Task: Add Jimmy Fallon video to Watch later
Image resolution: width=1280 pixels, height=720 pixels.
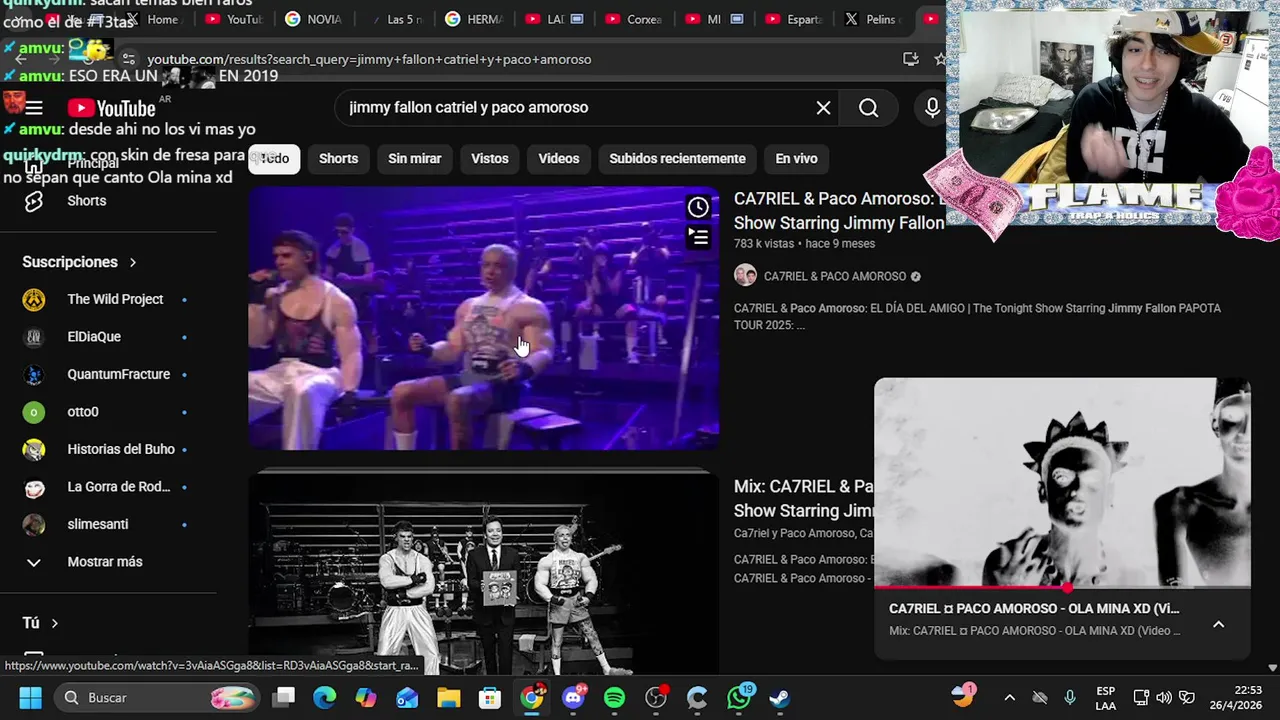Action: 698,207
